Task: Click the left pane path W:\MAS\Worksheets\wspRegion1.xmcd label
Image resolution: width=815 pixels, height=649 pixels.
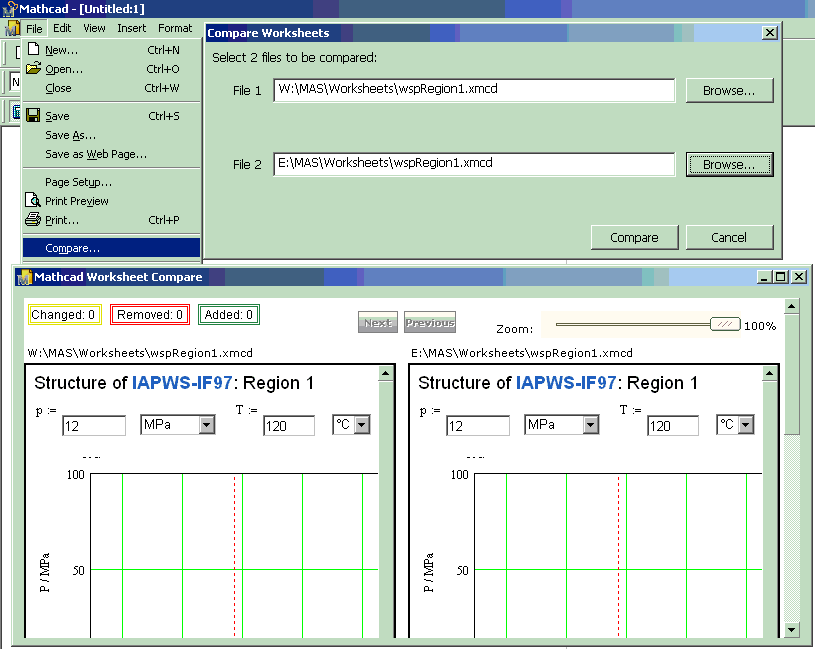Action: click(140, 353)
